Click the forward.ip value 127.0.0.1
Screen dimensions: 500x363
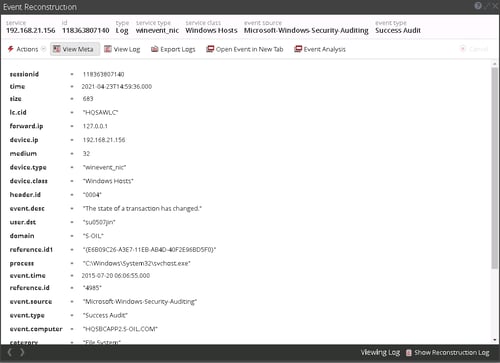click(x=95, y=126)
